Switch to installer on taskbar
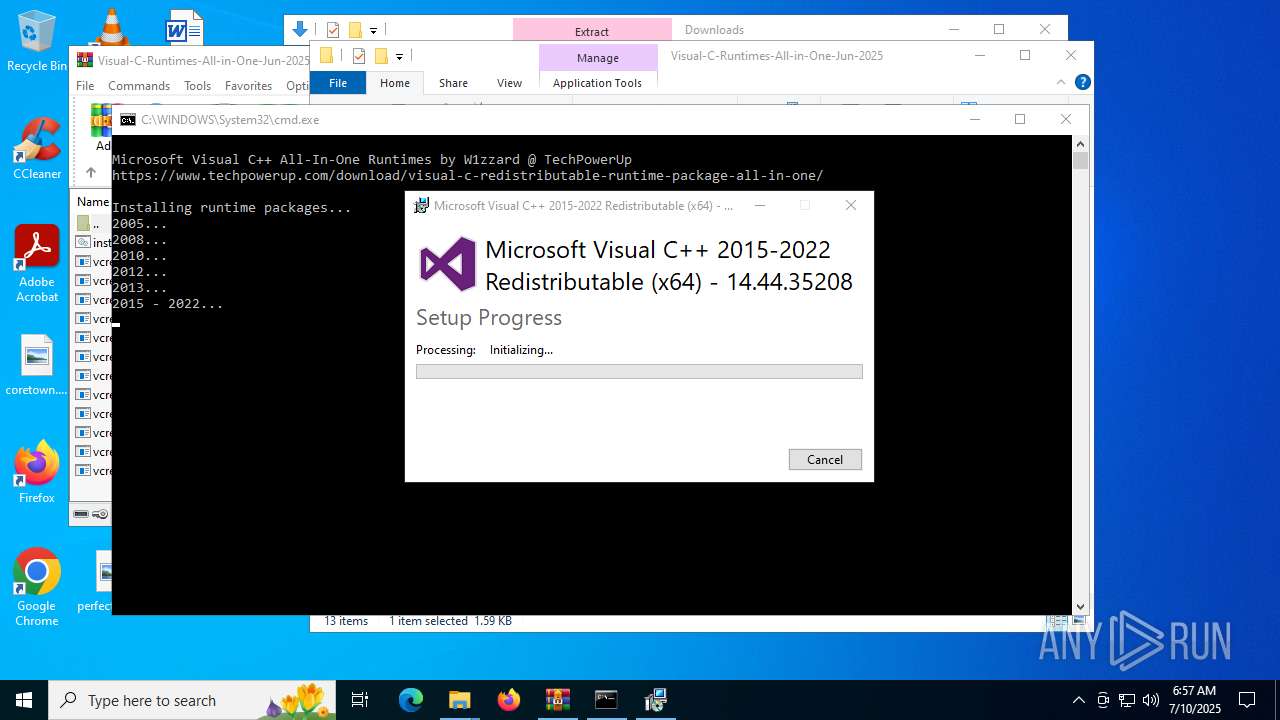Viewport: 1280px width, 720px height. [x=655, y=700]
